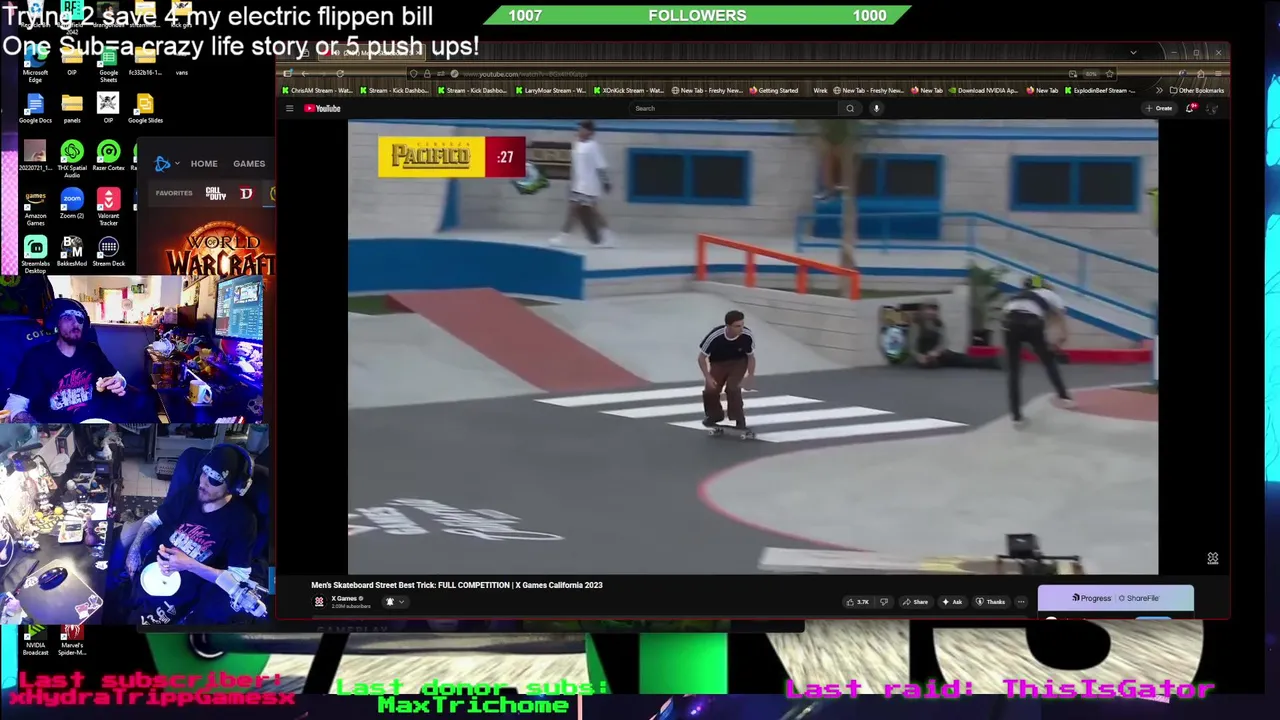Open the YouTube Create button
Viewport: 1280px width, 720px height.
point(1160,108)
